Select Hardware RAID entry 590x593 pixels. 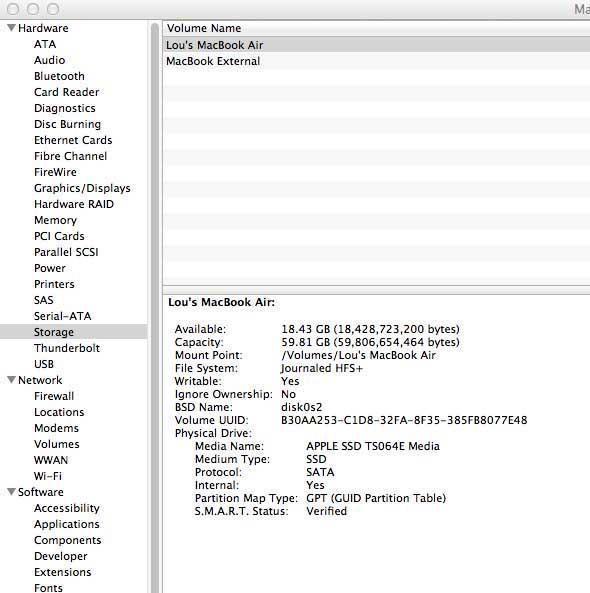click(x=74, y=204)
